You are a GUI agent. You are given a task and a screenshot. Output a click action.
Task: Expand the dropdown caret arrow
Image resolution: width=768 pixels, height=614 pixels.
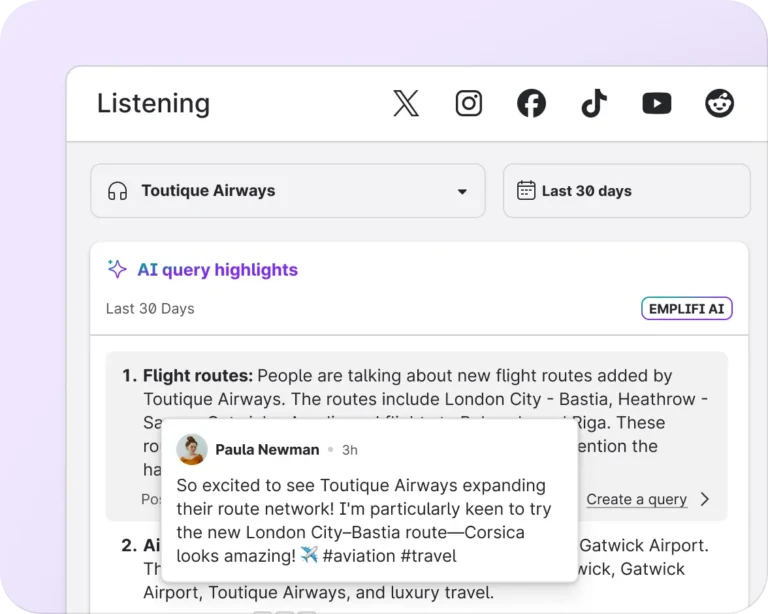(462, 191)
